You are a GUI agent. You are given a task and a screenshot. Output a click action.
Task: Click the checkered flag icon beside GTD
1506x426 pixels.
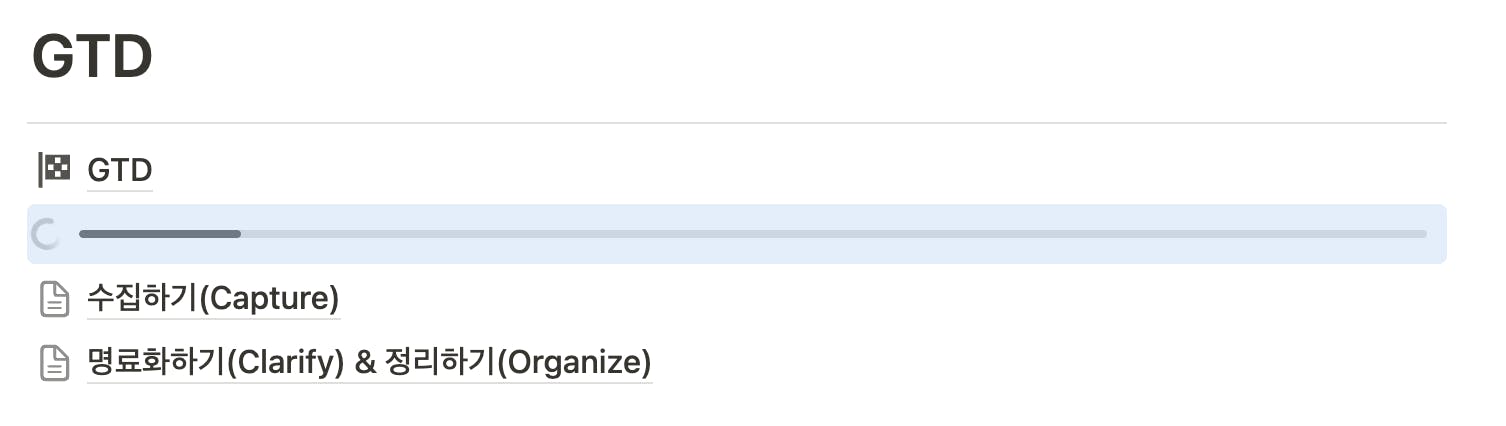point(54,170)
